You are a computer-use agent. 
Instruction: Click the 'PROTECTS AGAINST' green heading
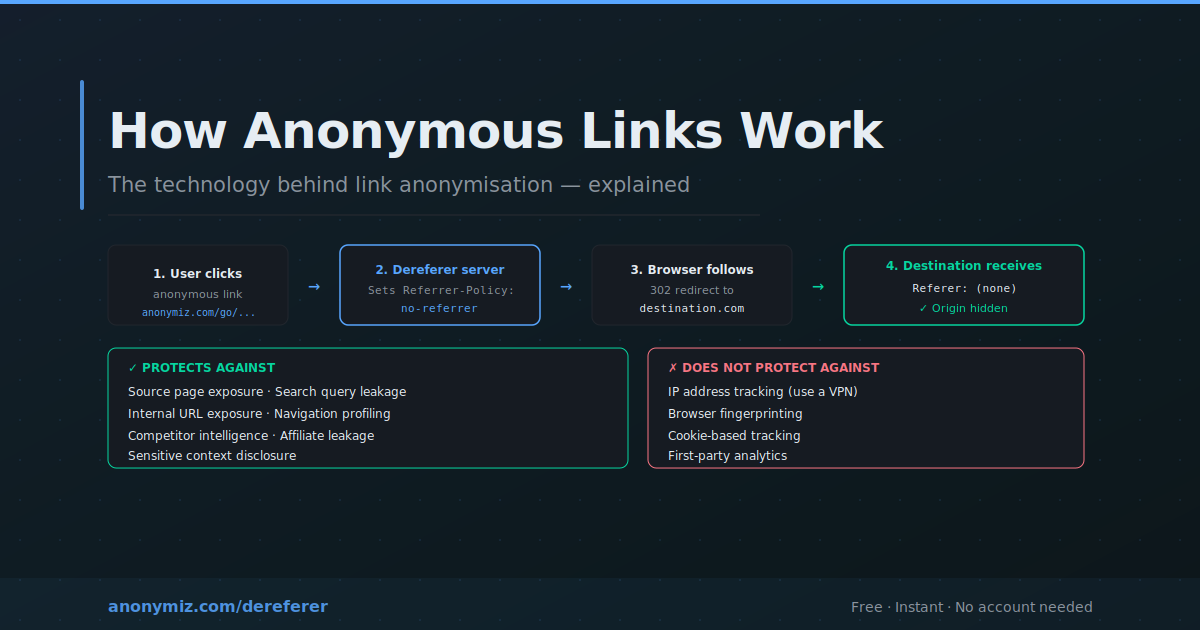[x=201, y=368]
